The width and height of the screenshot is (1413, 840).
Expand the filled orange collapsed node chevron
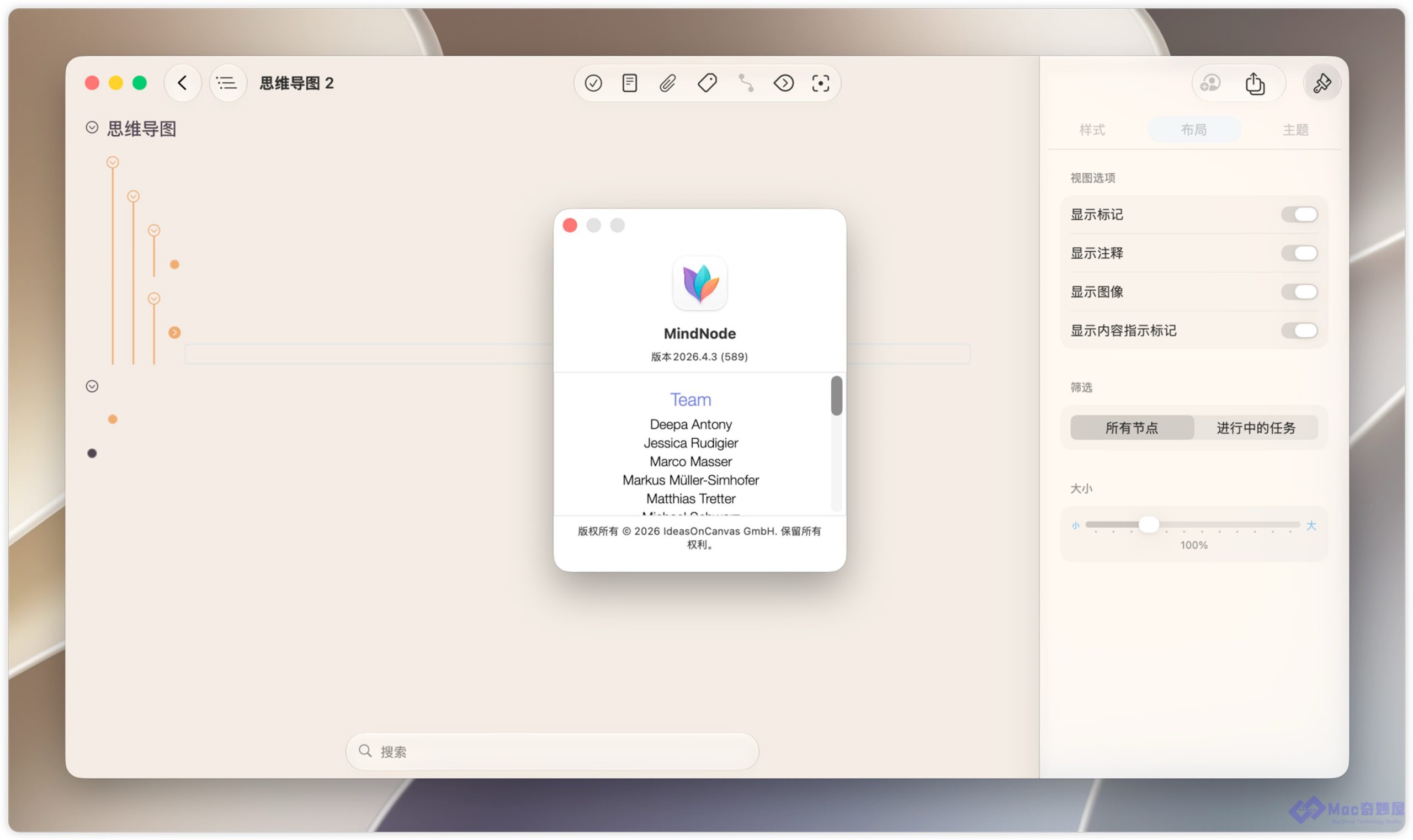[x=174, y=332]
